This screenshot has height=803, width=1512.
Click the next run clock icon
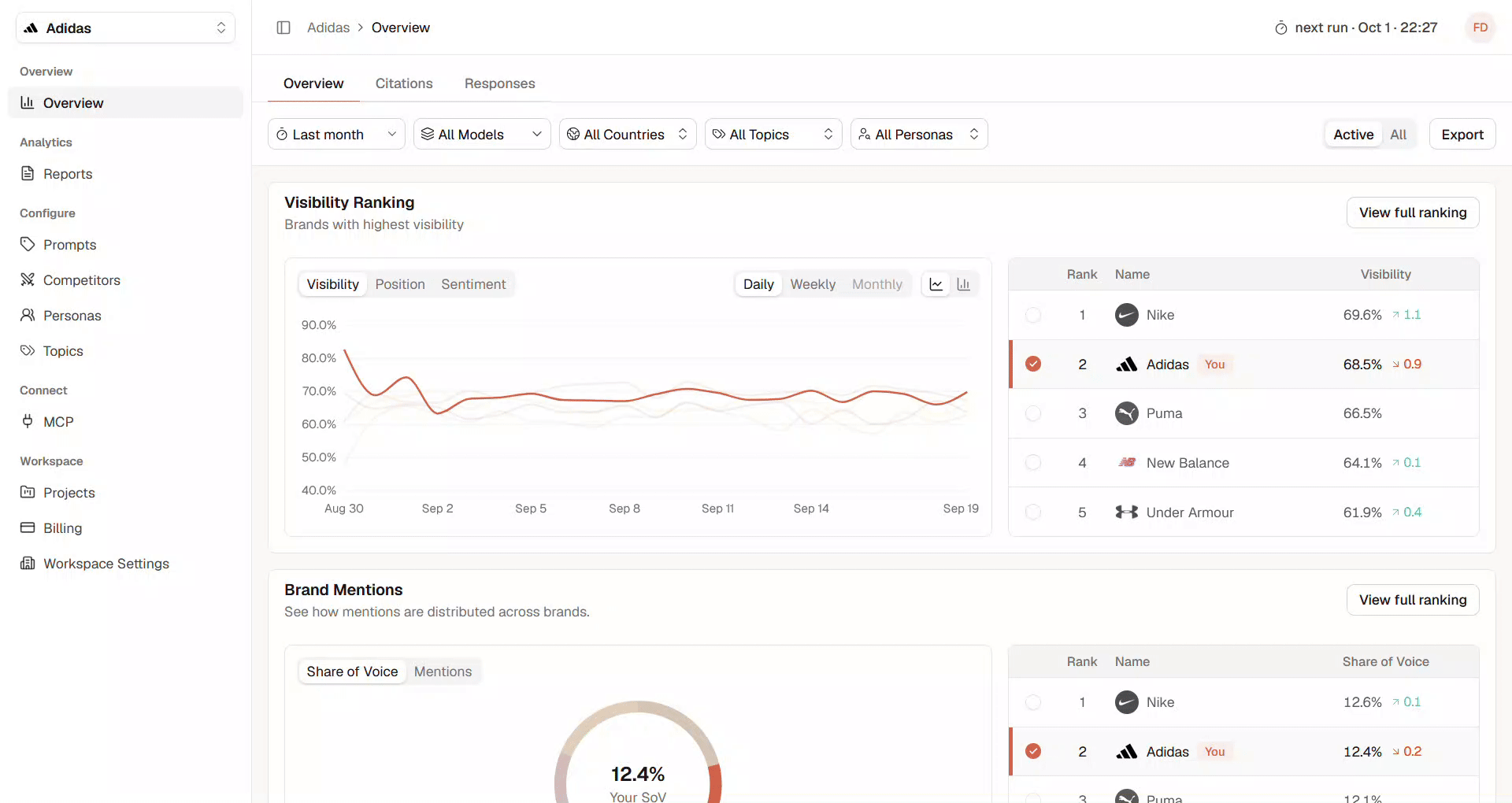(x=1281, y=28)
